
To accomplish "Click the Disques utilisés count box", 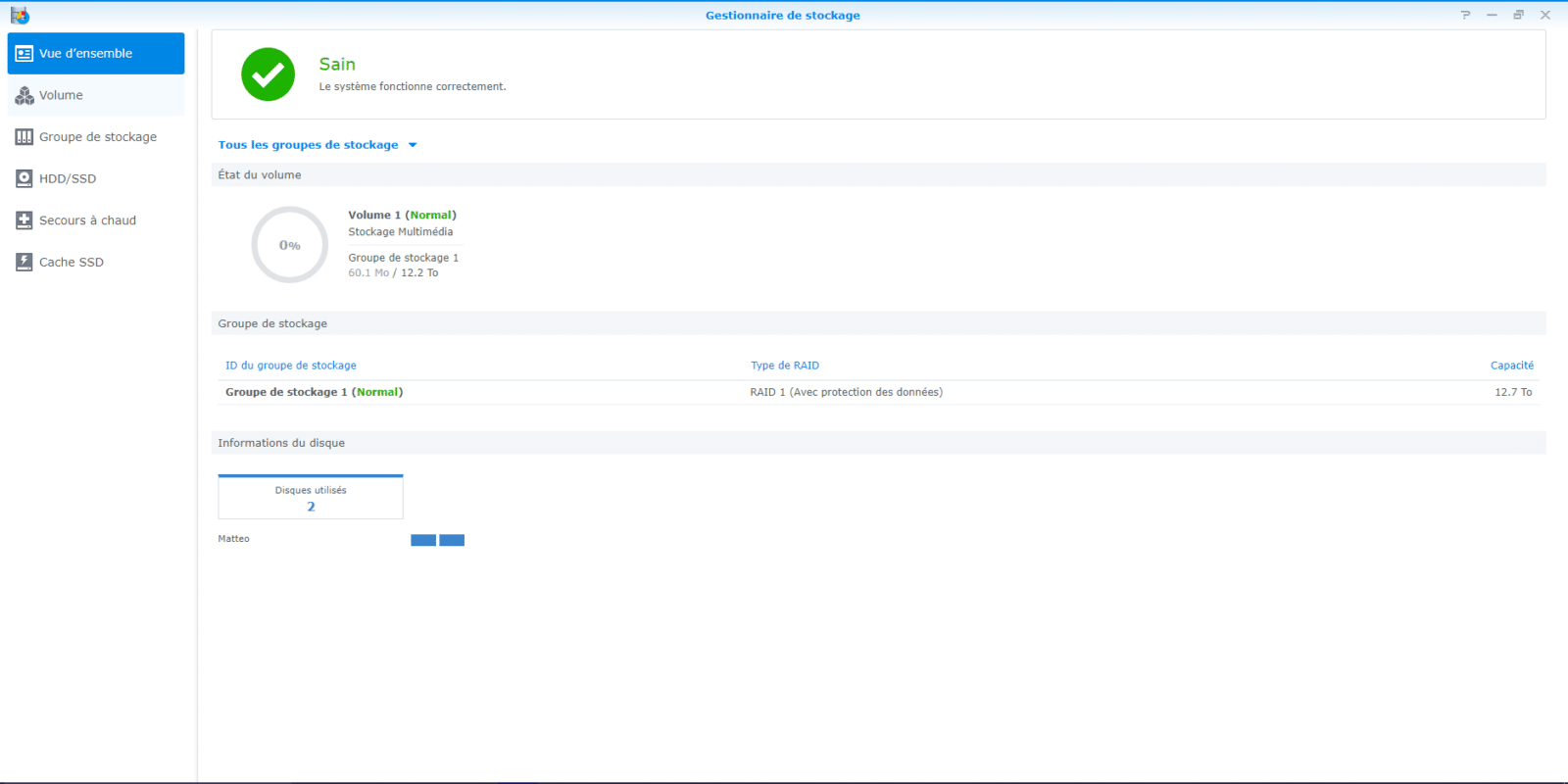I will (x=311, y=498).
